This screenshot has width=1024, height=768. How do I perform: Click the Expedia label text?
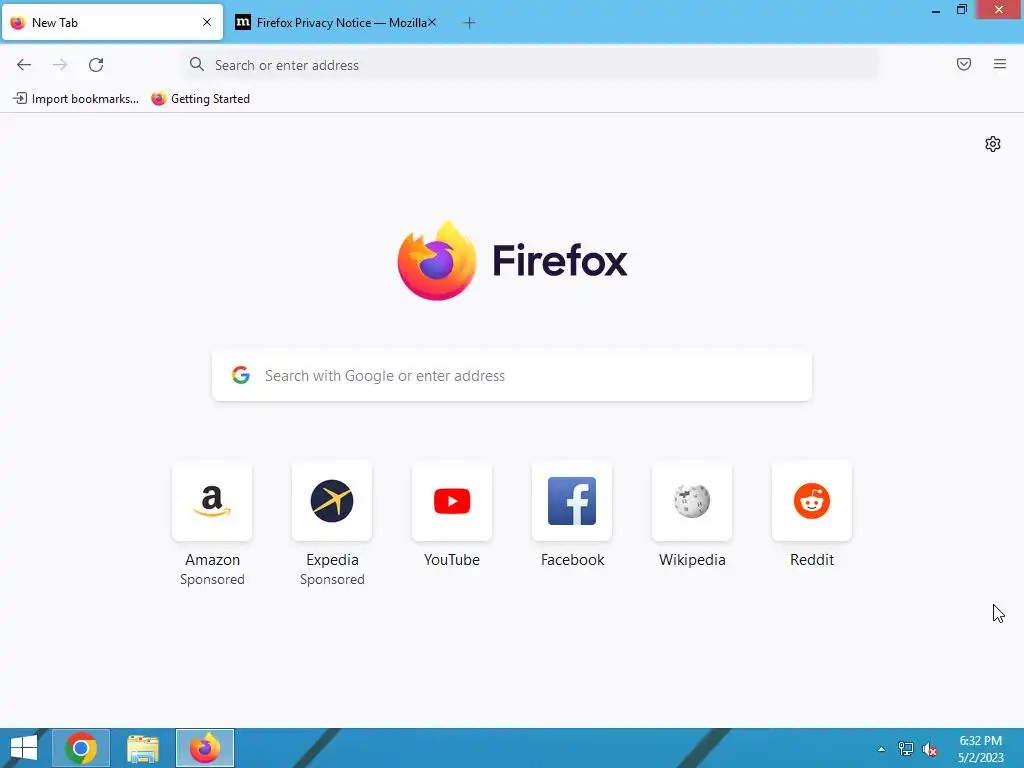332,560
